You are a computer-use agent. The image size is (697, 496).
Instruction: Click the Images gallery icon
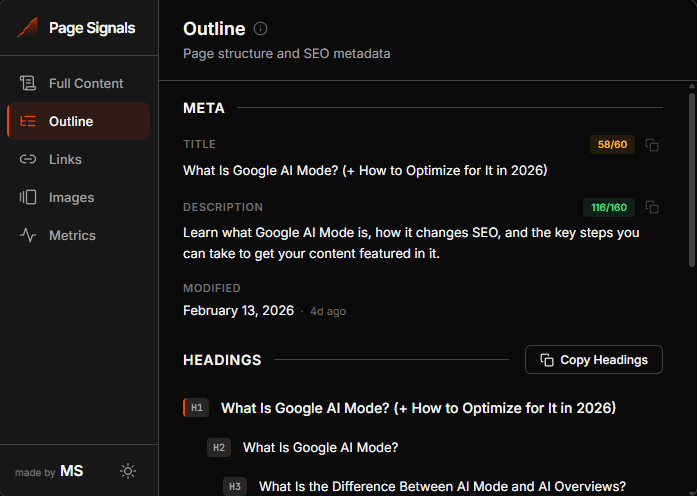[28, 197]
